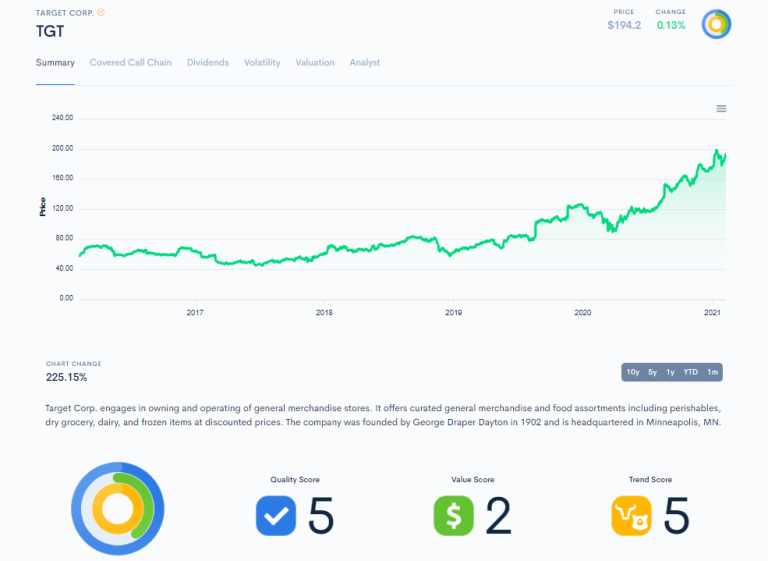Select the Volatility tab
This screenshot has height=561, width=768.
[262, 62]
